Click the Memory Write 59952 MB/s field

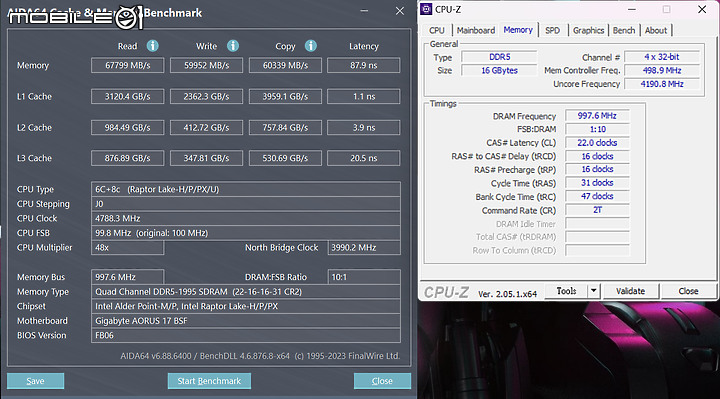[207, 65]
